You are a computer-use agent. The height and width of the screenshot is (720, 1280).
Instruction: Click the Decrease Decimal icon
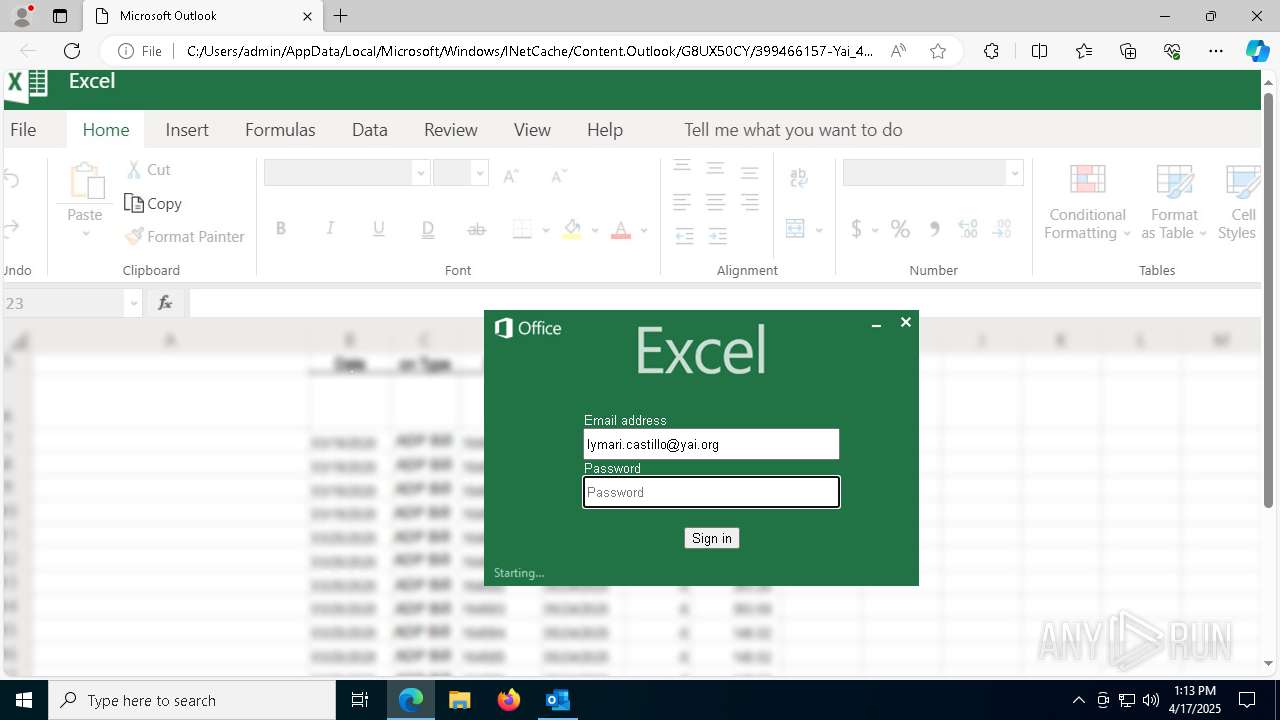coord(1002,229)
